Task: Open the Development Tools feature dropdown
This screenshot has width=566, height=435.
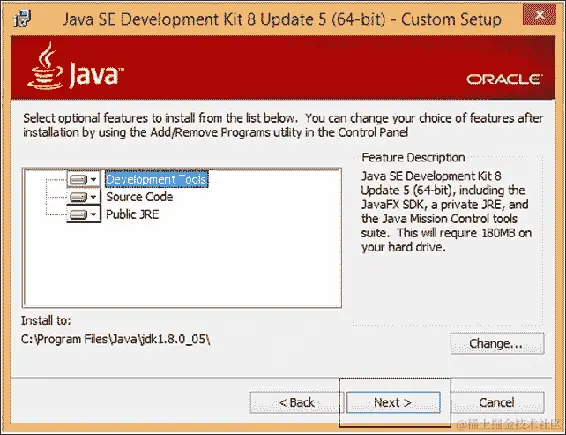Action: [83, 179]
